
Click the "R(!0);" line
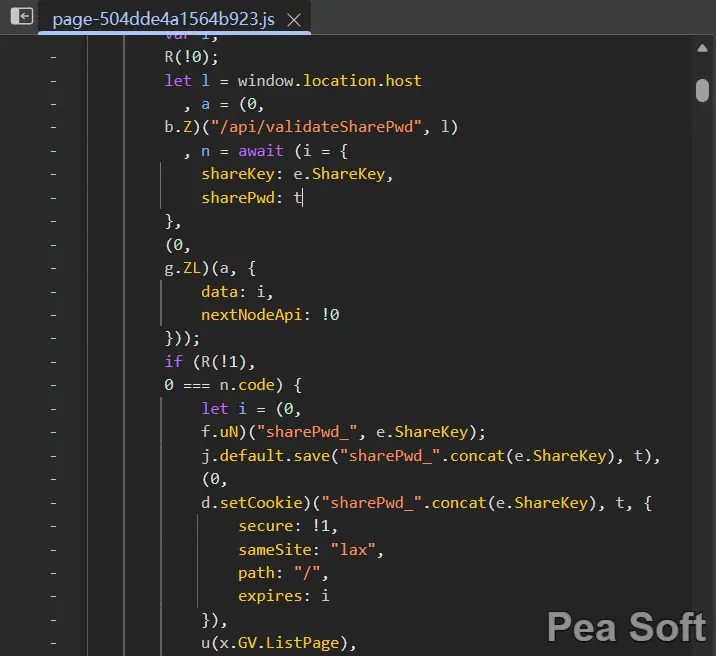click(191, 57)
